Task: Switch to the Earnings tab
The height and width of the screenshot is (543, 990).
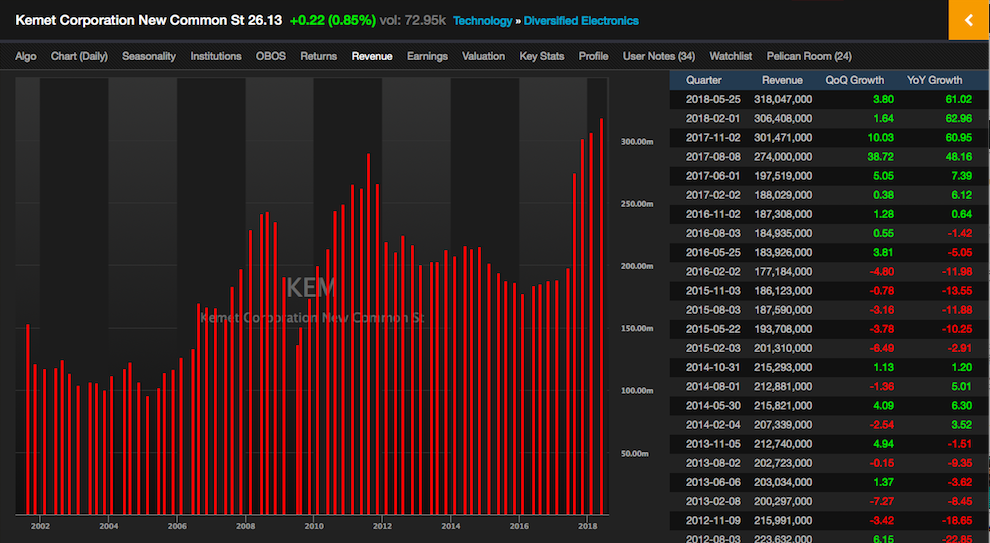Action: (427, 56)
